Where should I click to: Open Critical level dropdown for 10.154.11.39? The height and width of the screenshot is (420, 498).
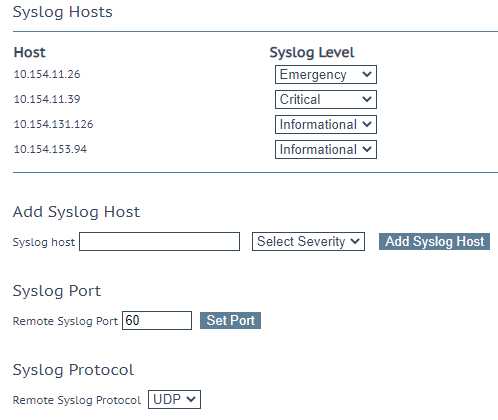(326, 99)
